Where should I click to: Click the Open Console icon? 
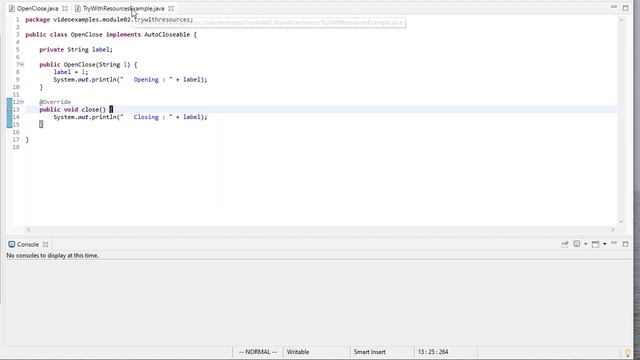596,244
